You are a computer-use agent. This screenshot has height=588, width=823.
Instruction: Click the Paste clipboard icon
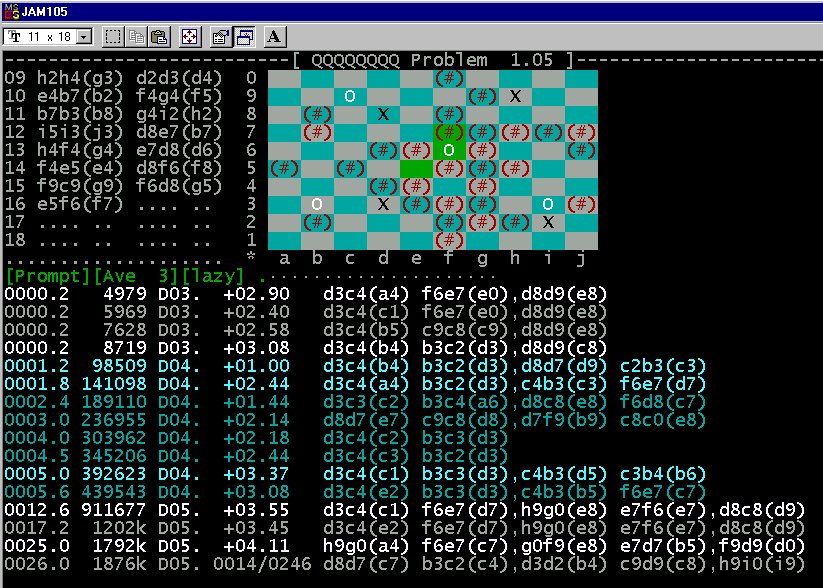pos(158,37)
